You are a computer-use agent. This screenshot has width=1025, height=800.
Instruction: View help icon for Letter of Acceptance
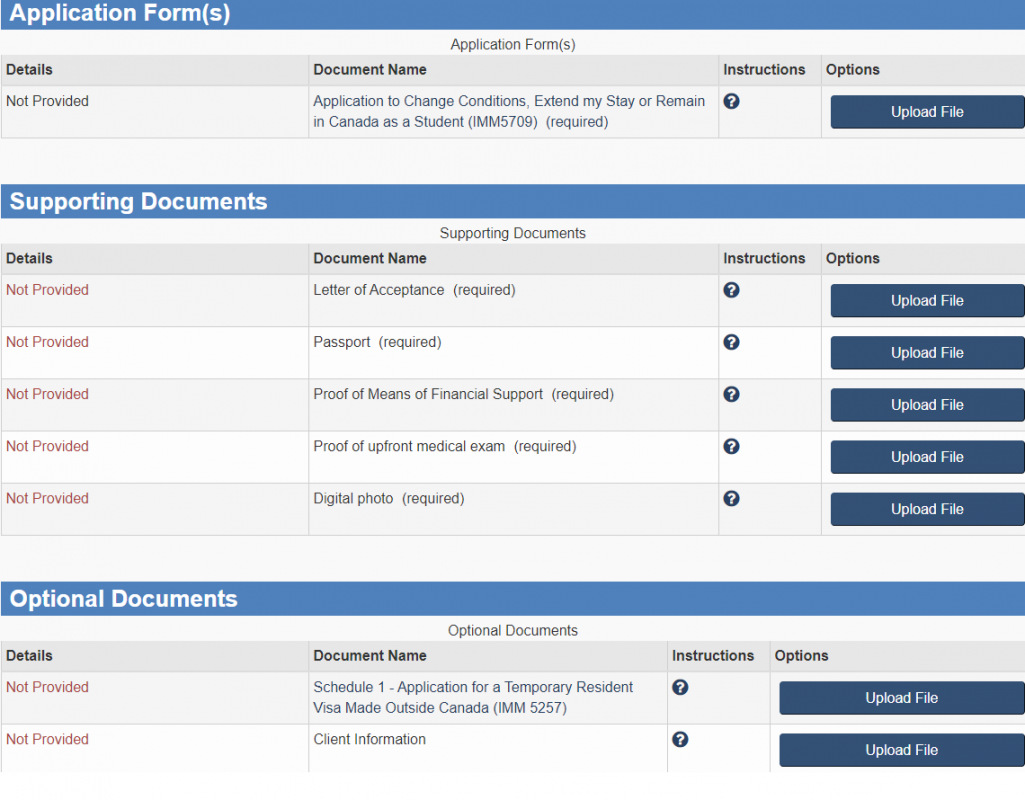731,290
